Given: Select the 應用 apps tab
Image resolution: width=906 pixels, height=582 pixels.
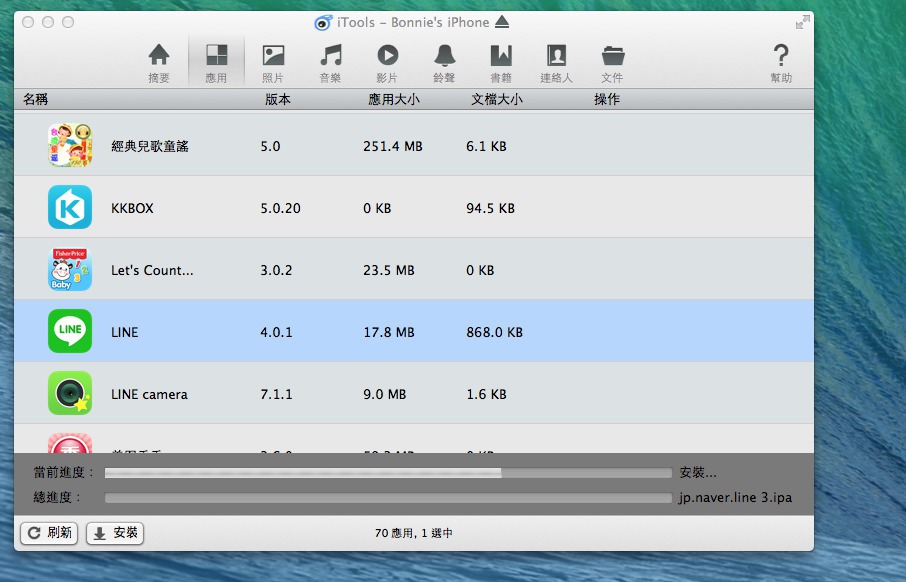Looking at the screenshot, I should 216,64.
